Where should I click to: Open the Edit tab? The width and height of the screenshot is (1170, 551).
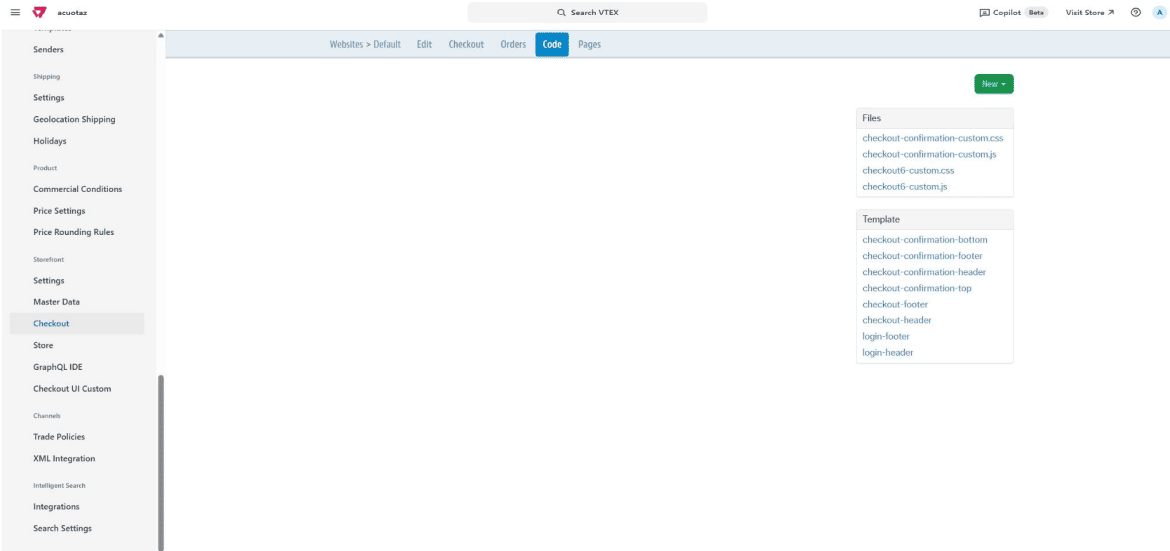click(424, 44)
